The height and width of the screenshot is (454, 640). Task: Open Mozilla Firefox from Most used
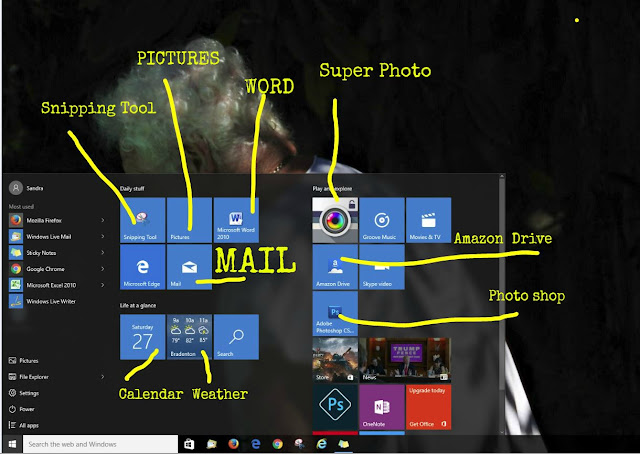tap(57, 220)
